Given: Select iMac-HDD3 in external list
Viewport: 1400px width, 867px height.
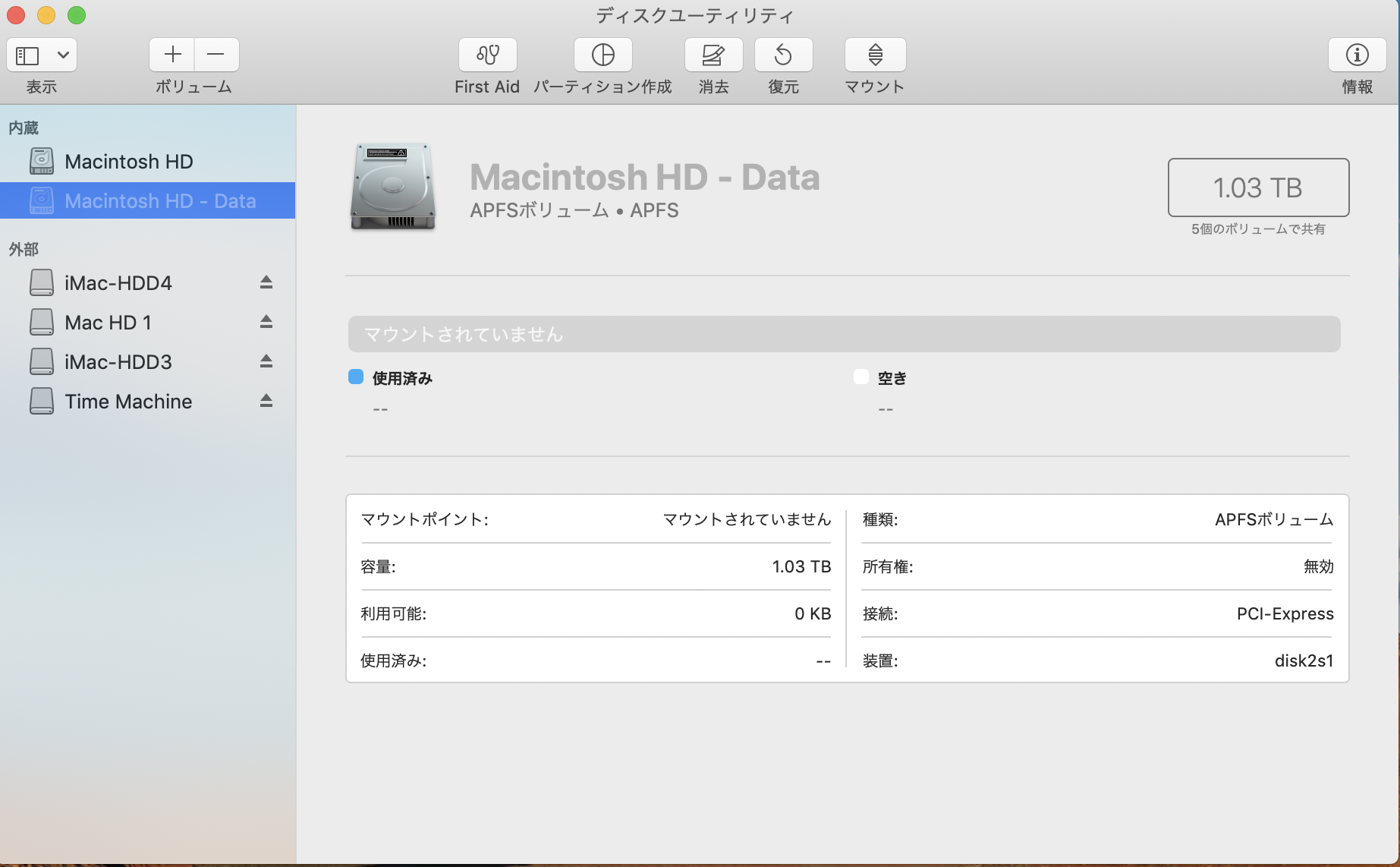Looking at the screenshot, I should [118, 362].
